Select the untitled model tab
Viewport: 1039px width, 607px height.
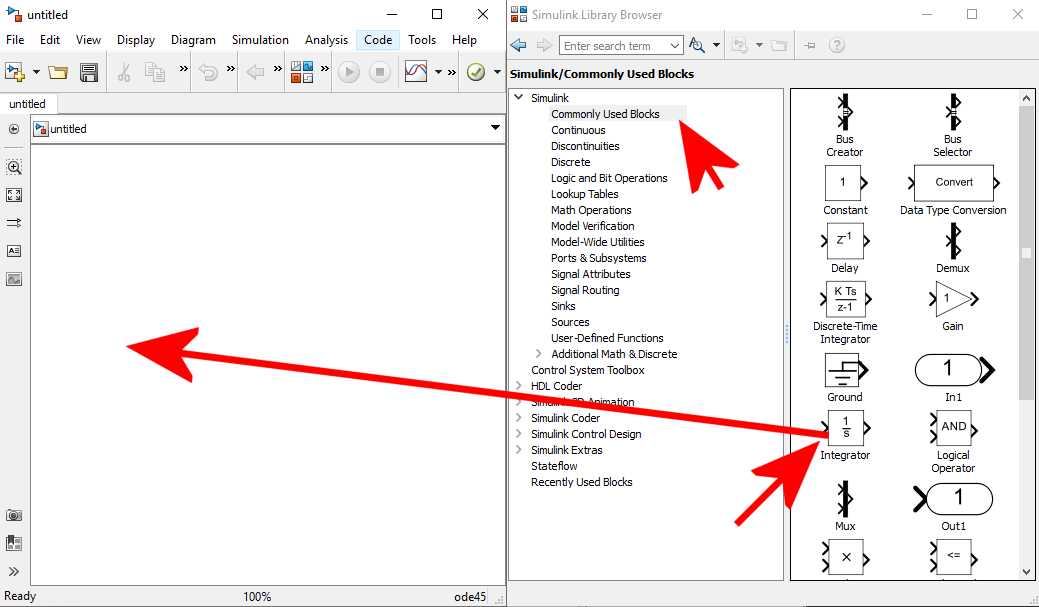coord(28,104)
